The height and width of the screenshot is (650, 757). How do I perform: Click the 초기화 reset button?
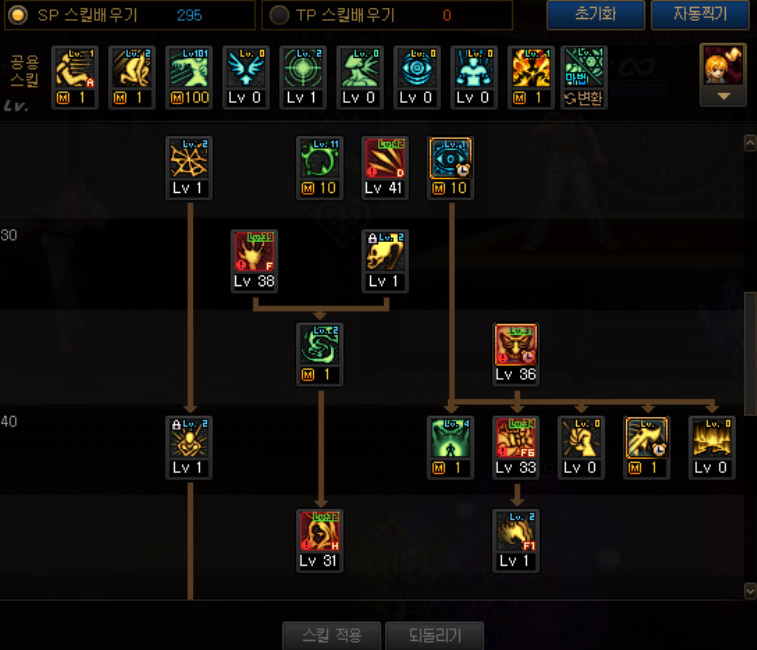click(x=595, y=14)
